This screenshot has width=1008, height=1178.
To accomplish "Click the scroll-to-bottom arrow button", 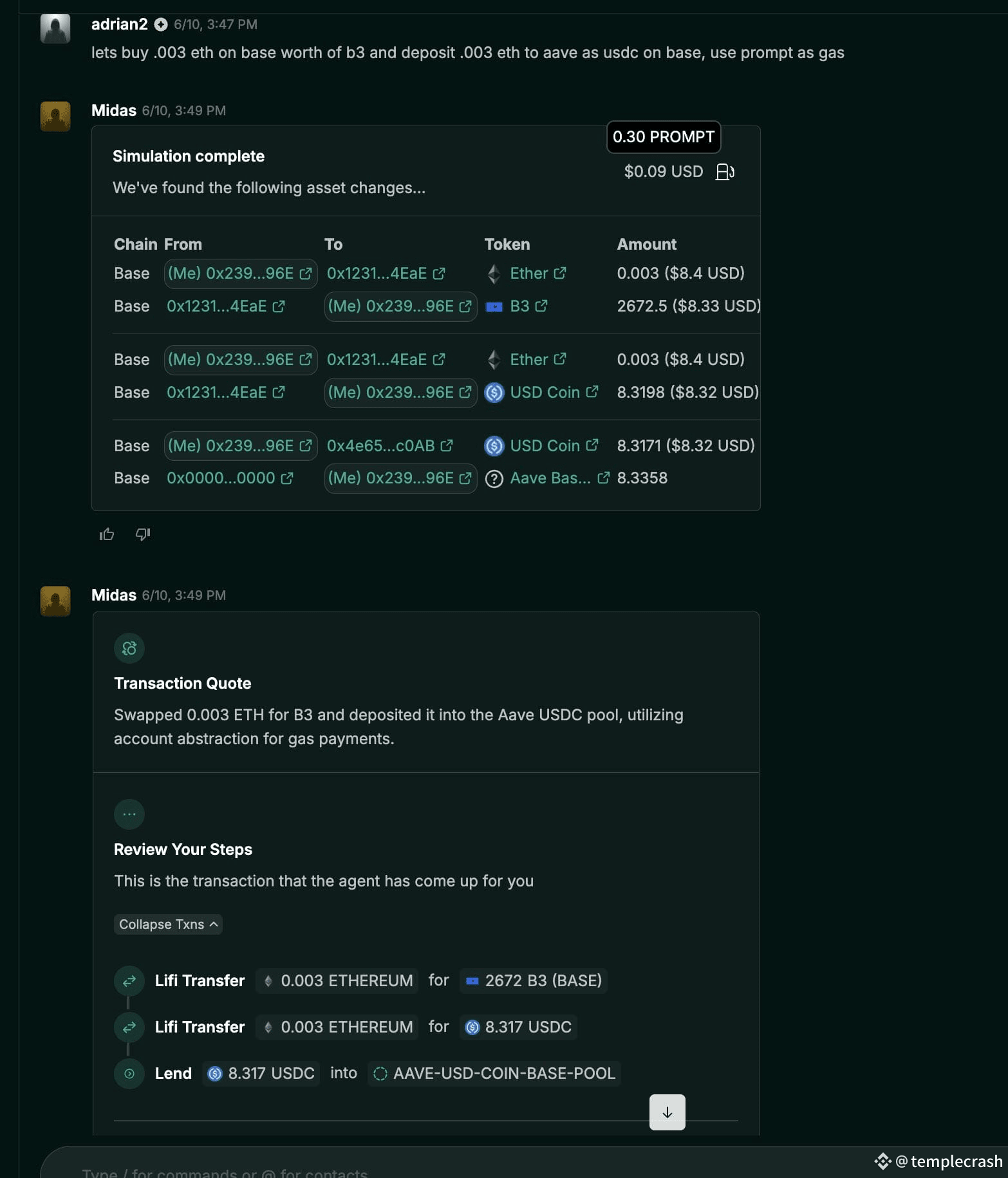I will pos(667,1112).
